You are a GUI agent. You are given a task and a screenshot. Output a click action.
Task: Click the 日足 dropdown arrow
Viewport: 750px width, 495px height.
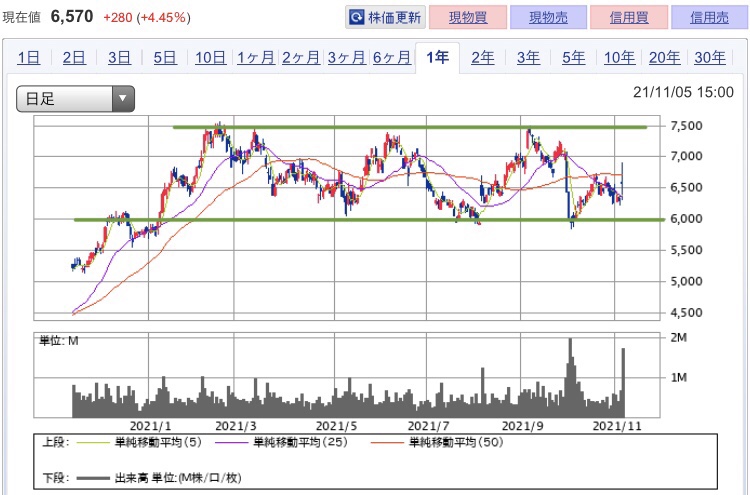point(123,99)
